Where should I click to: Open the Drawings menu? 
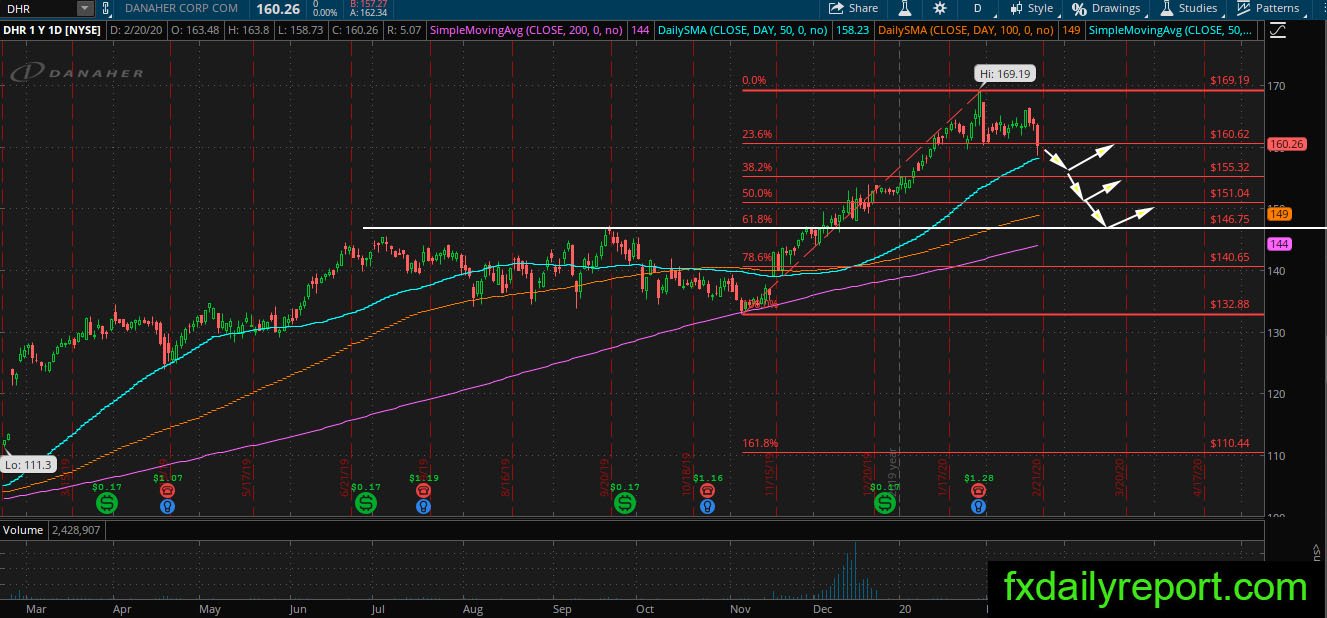point(1105,8)
